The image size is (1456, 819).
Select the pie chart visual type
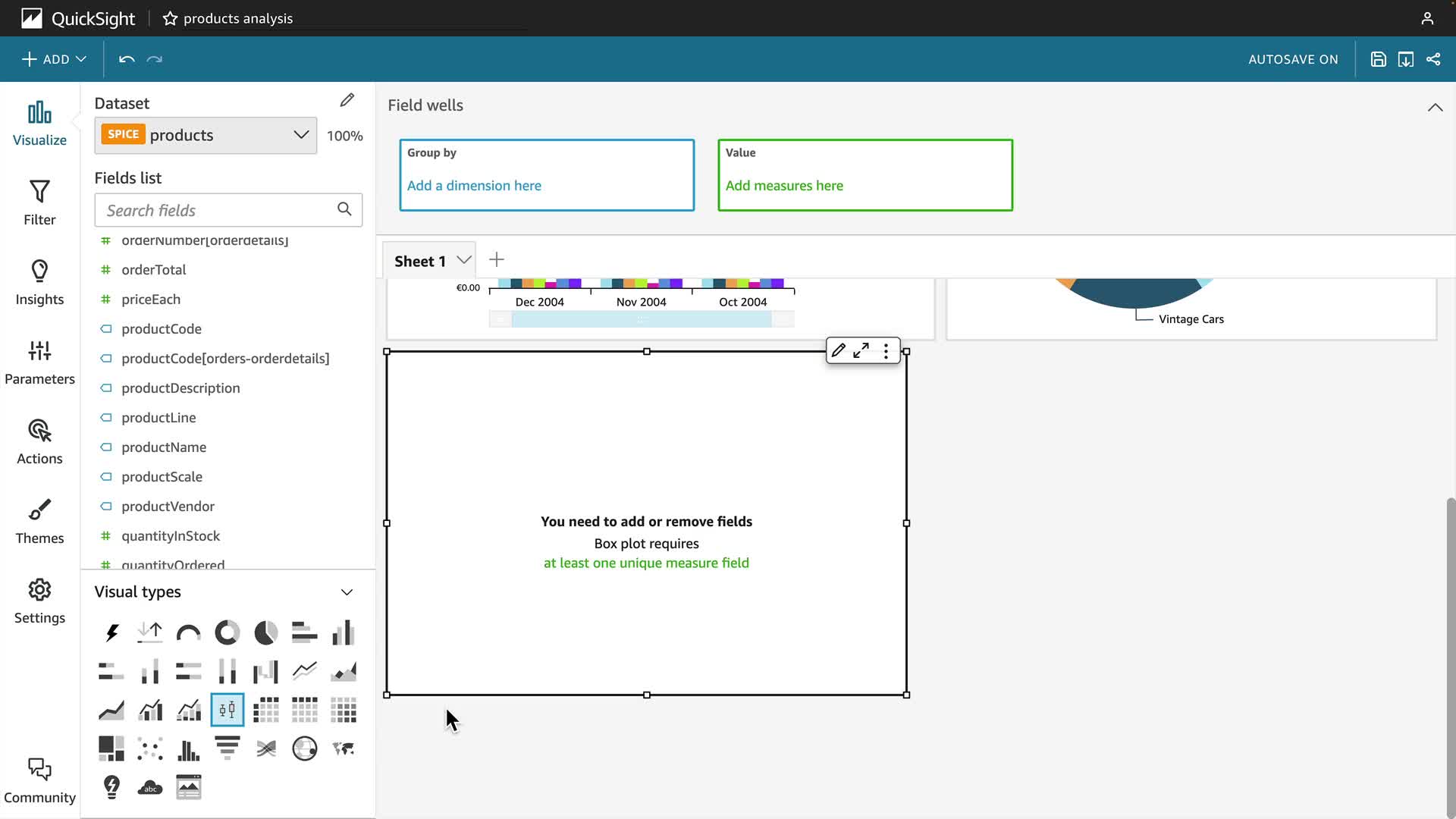pos(265,632)
